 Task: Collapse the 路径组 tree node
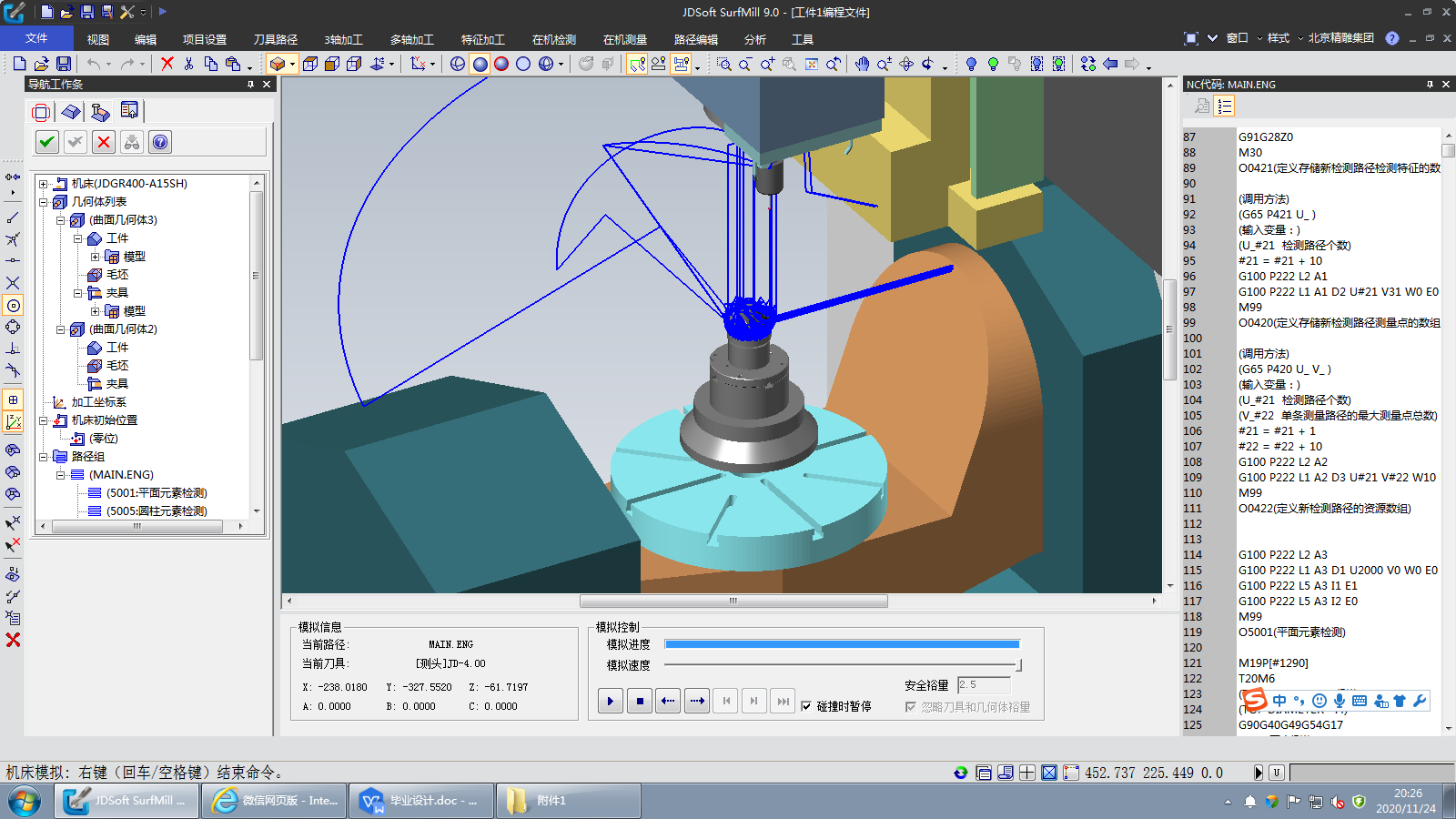[x=43, y=457]
